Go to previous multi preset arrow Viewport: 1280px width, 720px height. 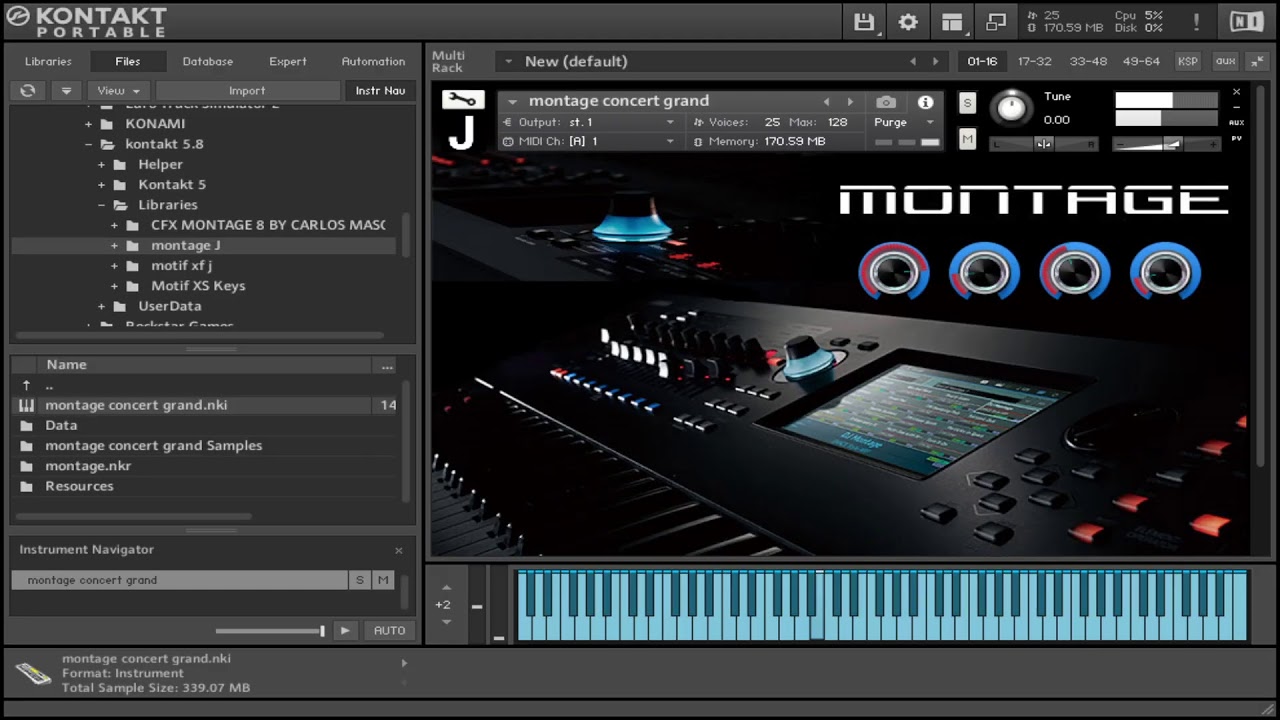[x=913, y=61]
